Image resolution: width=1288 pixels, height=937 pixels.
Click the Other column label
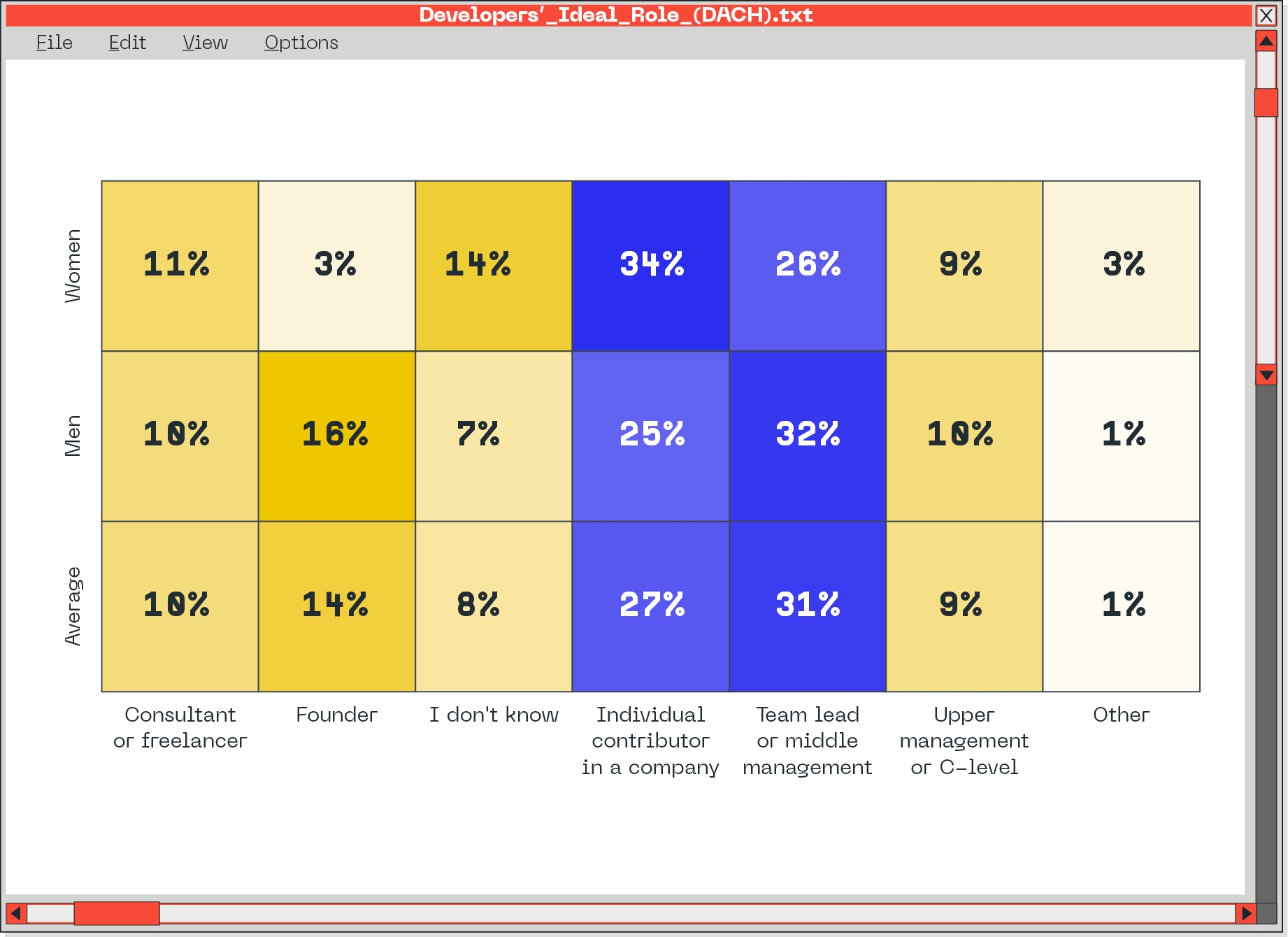coord(1122,715)
